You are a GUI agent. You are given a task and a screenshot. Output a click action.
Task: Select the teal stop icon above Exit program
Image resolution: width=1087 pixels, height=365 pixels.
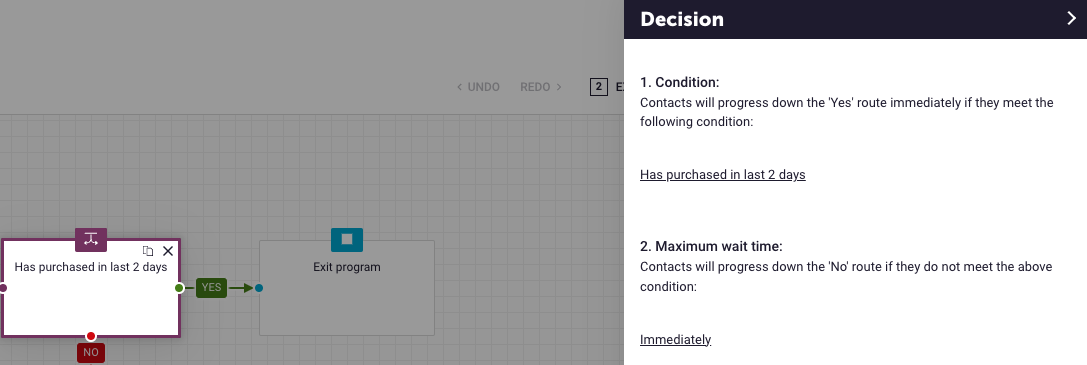(x=347, y=240)
